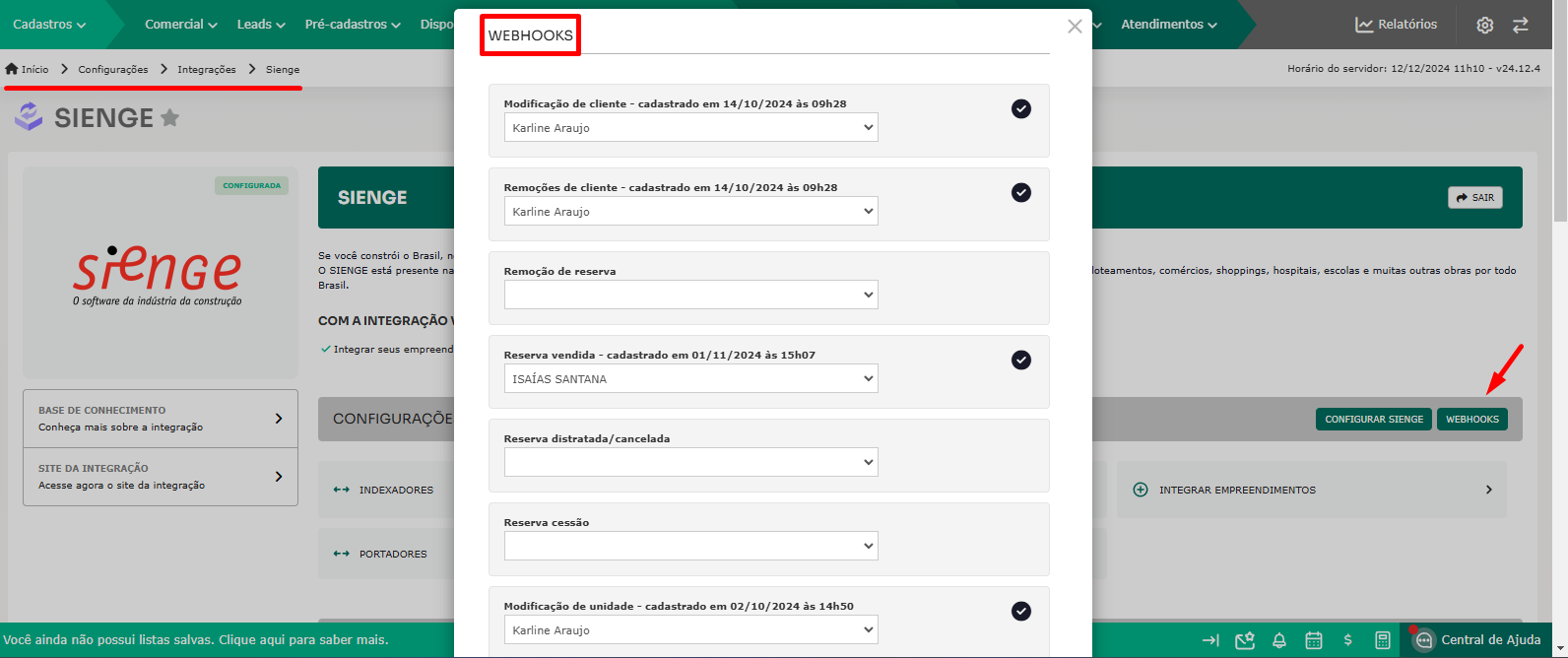The image size is (1568, 658).
Task: Open Modificação de unidade user dropdown
Action: [690, 630]
